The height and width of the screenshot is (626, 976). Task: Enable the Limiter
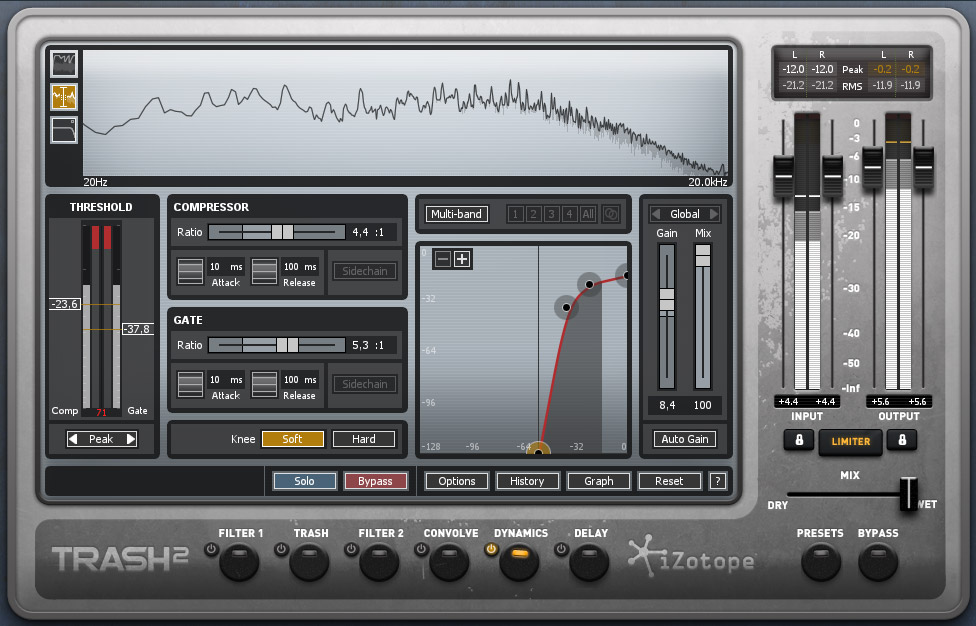[851, 441]
